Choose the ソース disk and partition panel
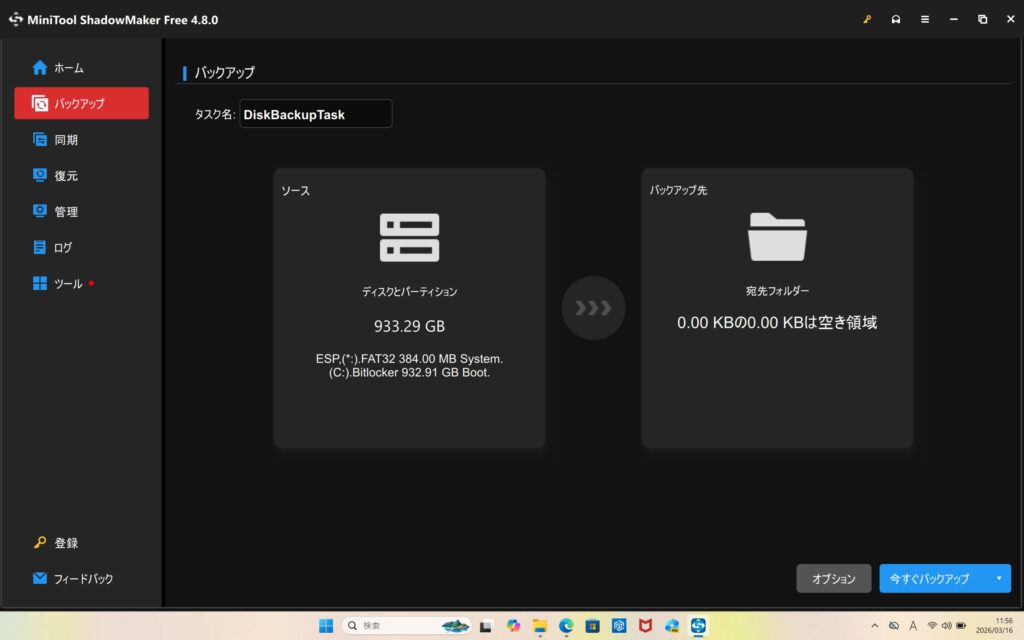The image size is (1024, 640). click(409, 307)
